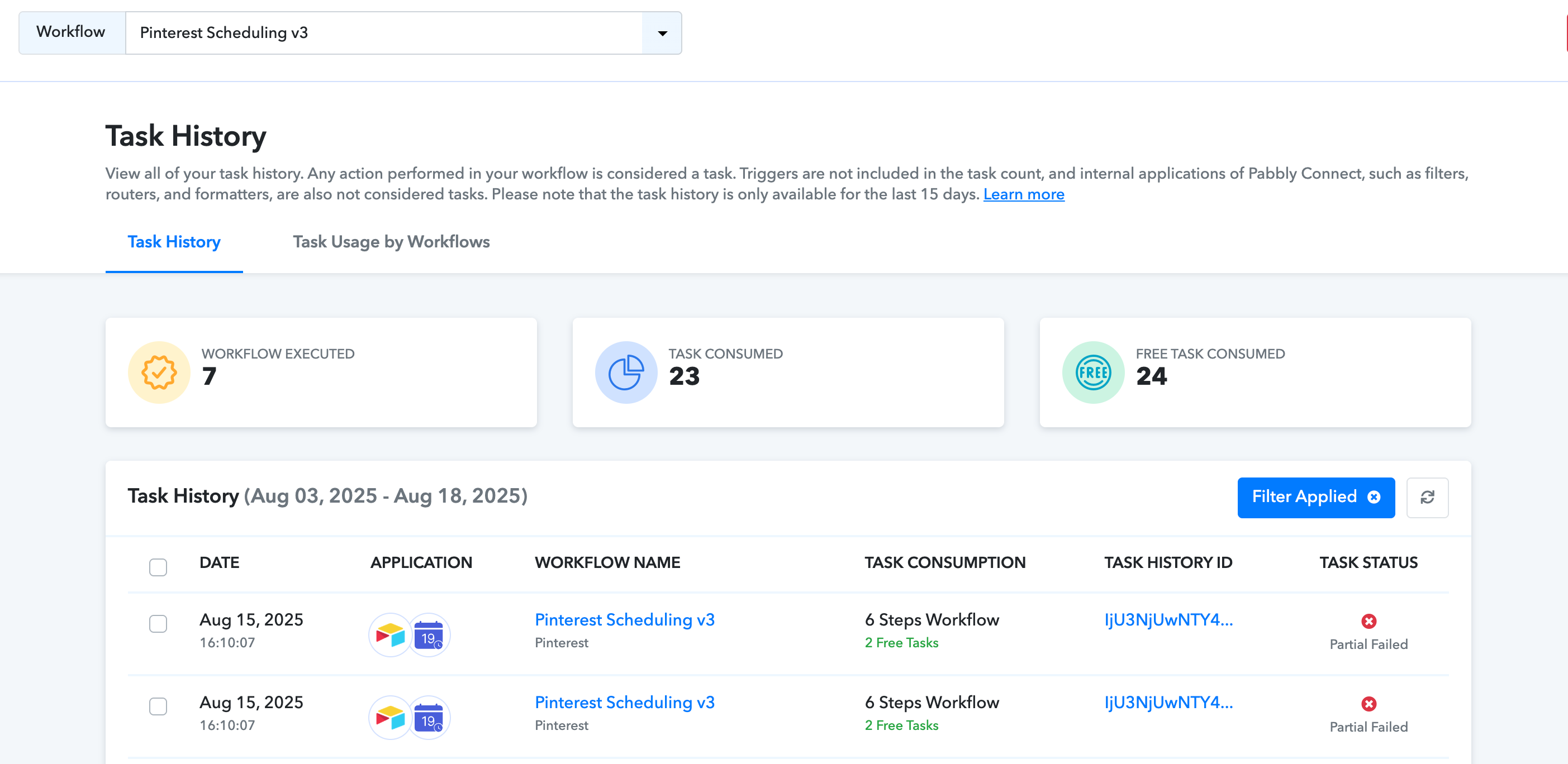Click the scheduler calendar icon in second row
1568x764 pixels.
429,718
